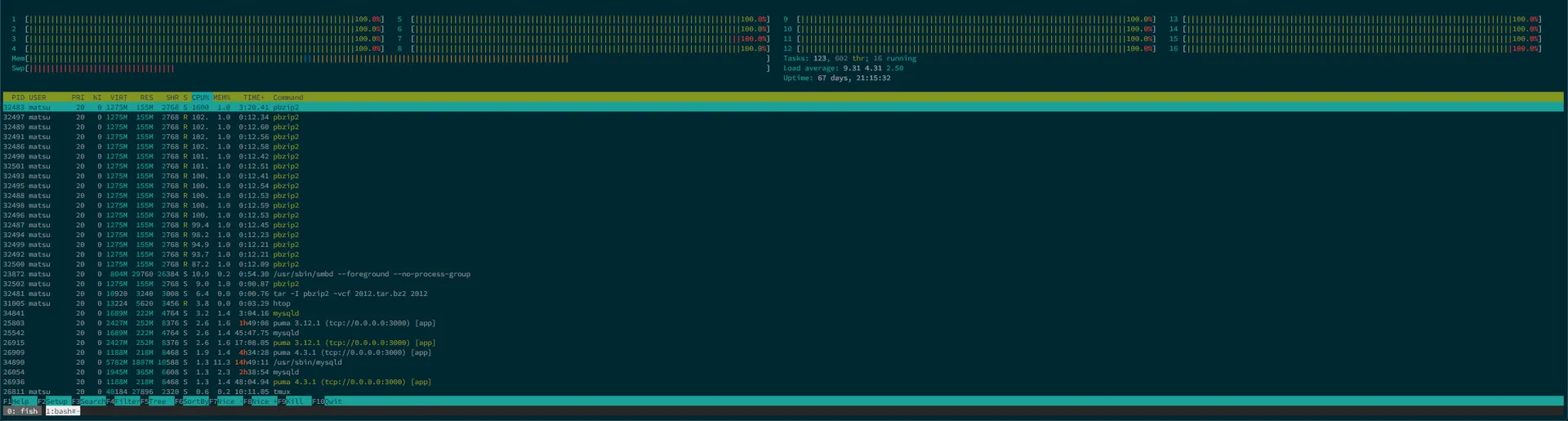This screenshot has height=421, width=1568.
Task: Sort processes by MEM% column header
Action: 221,97
